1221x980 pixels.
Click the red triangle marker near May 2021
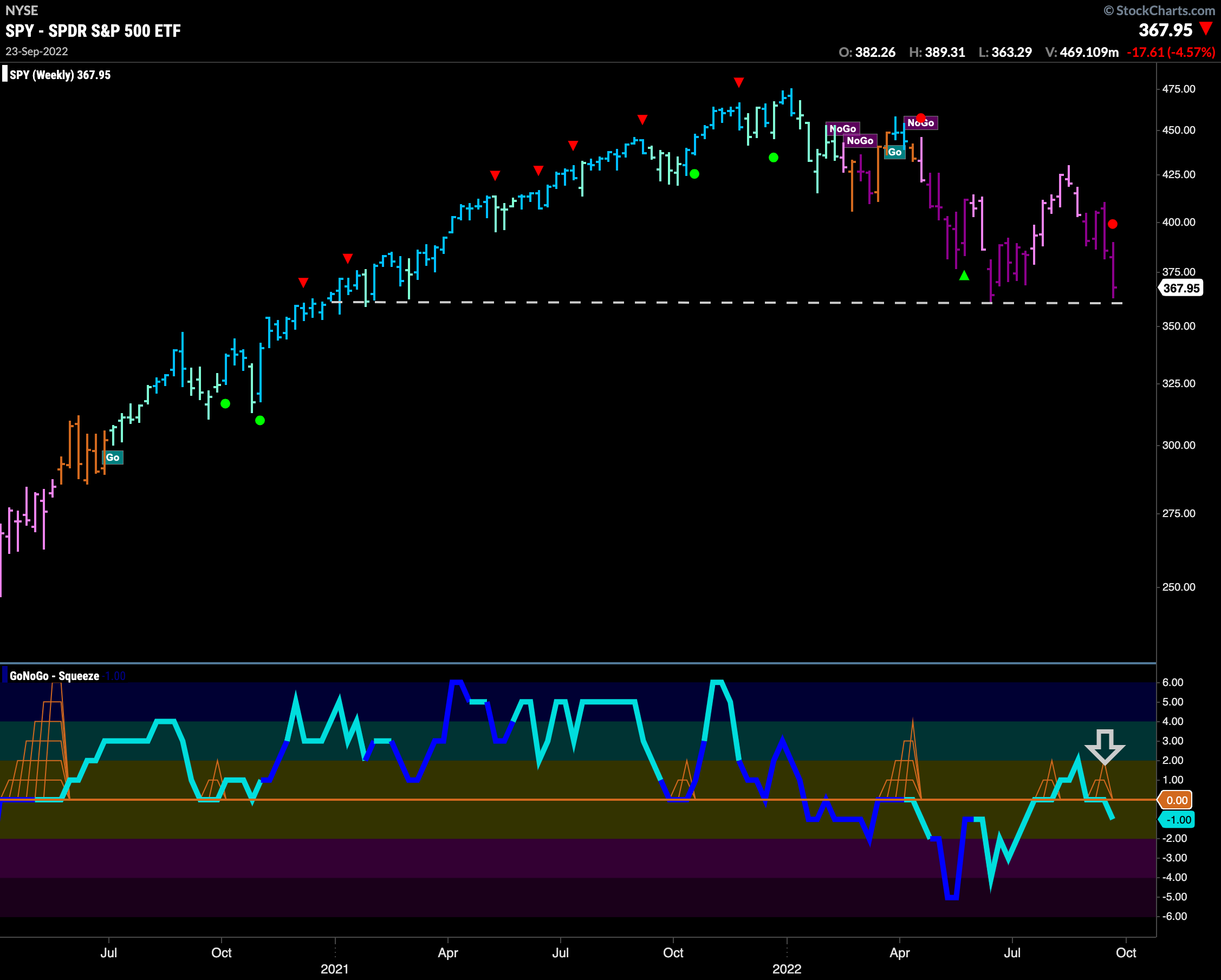(495, 175)
